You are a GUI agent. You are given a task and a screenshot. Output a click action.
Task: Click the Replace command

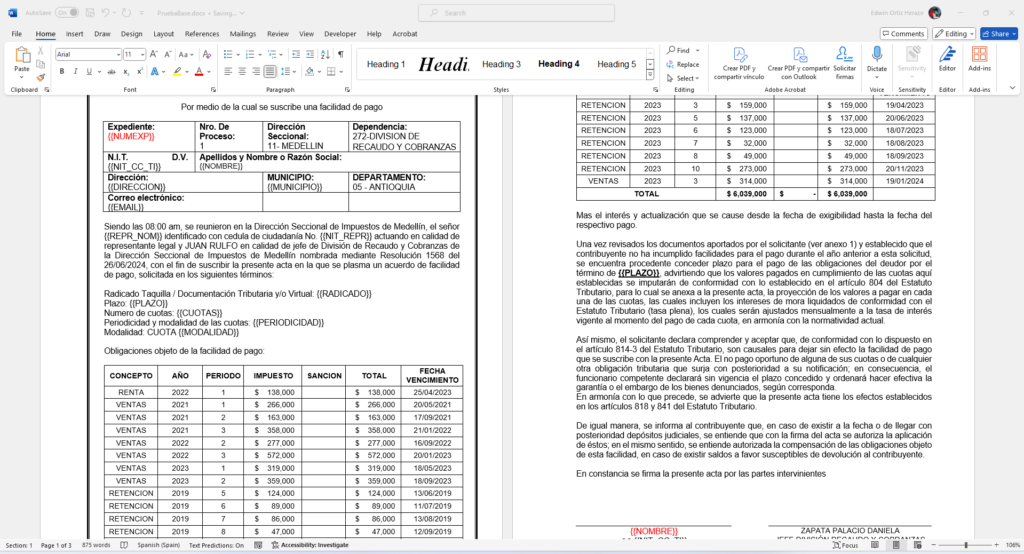point(682,64)
